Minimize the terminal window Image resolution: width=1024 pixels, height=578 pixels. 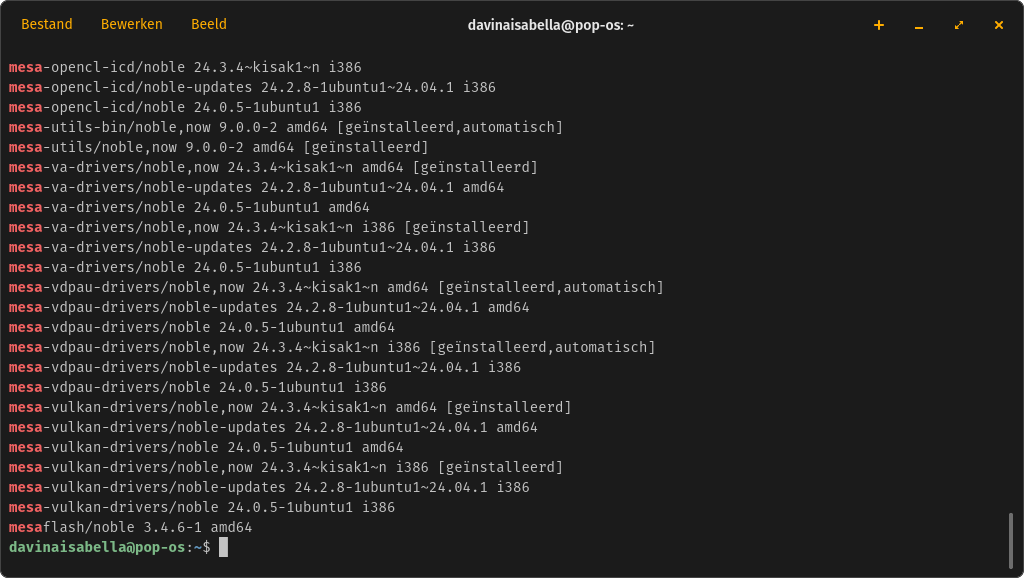(919, 25)
